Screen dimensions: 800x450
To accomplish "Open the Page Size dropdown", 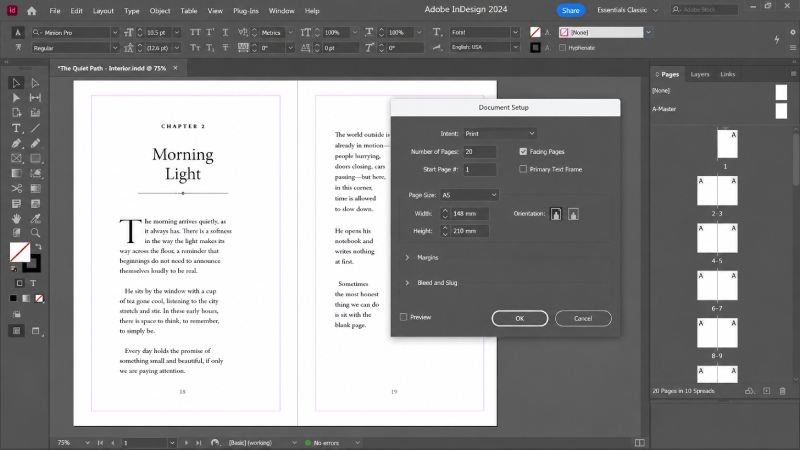I will coord(469,195).
